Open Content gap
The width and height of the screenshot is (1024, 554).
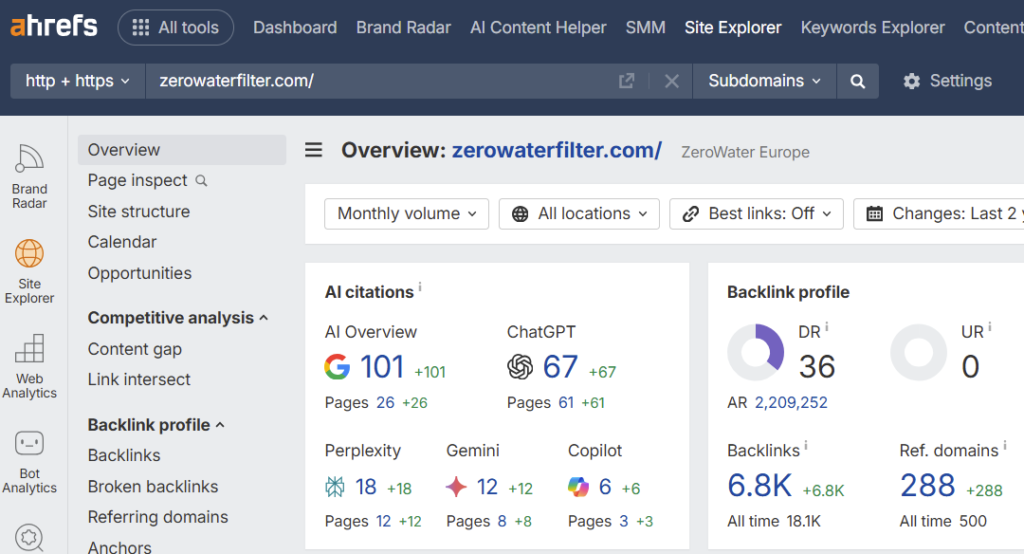point(135,349)
